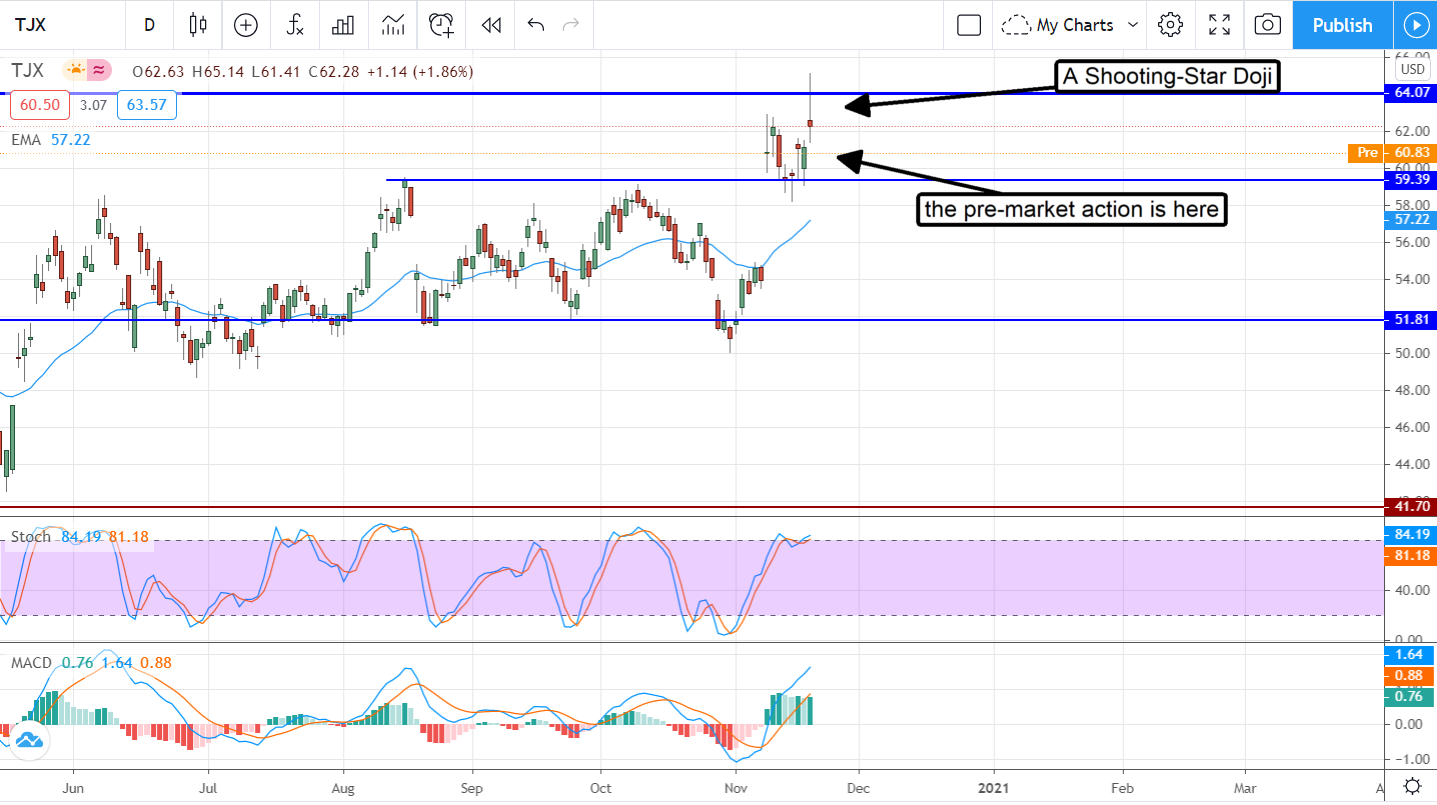Screen dimensions: 1437x805
Task: Open the Compare symbol plus icon
Action: (245, 25)
